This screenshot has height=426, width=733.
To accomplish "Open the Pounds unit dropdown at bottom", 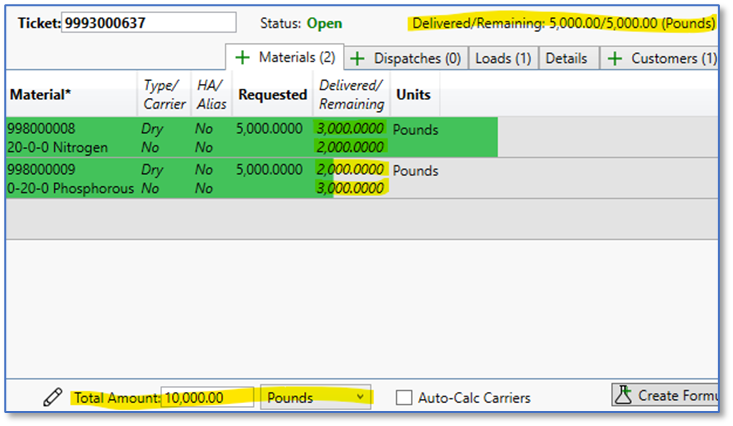I will [315, 397].
